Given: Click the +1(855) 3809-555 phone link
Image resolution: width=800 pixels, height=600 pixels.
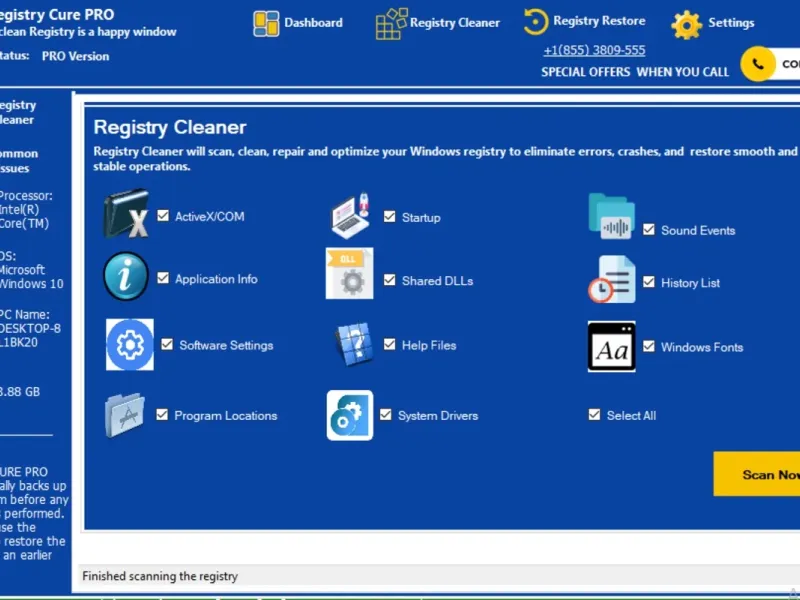Looking at the screenshot, I should (x=594, y=51).
